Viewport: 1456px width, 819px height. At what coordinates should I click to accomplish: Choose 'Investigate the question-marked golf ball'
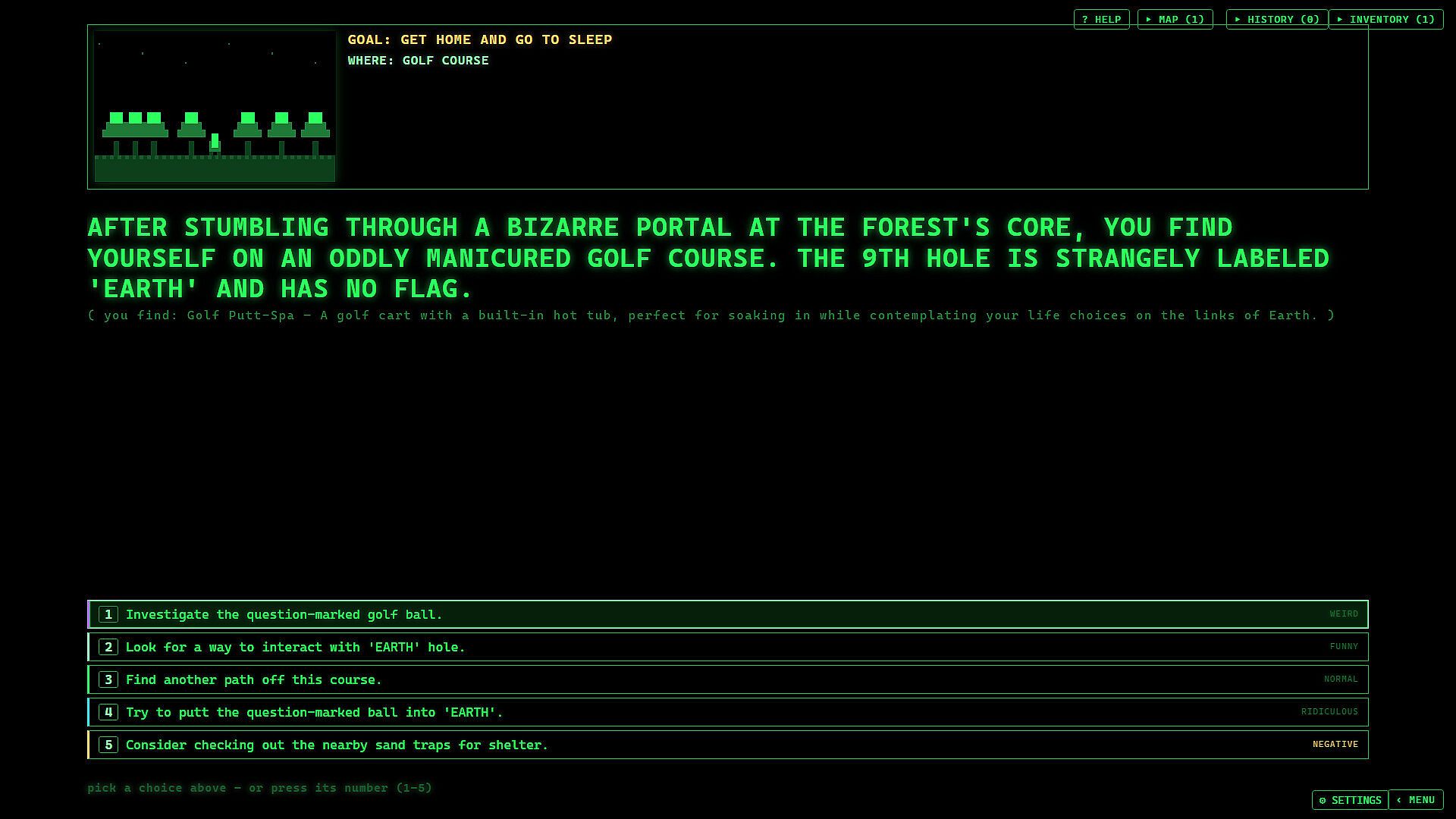[728, 614]
